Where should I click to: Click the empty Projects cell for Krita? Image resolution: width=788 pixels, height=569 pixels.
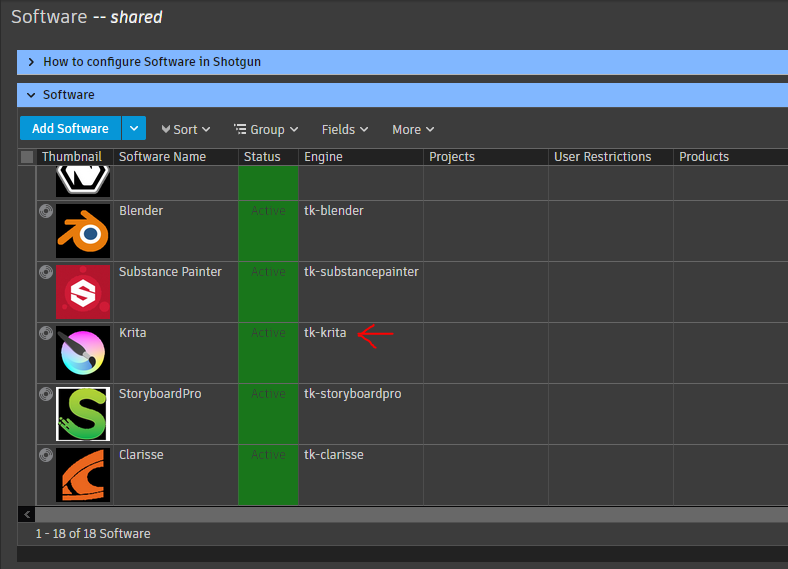click(x=486, y=353)
